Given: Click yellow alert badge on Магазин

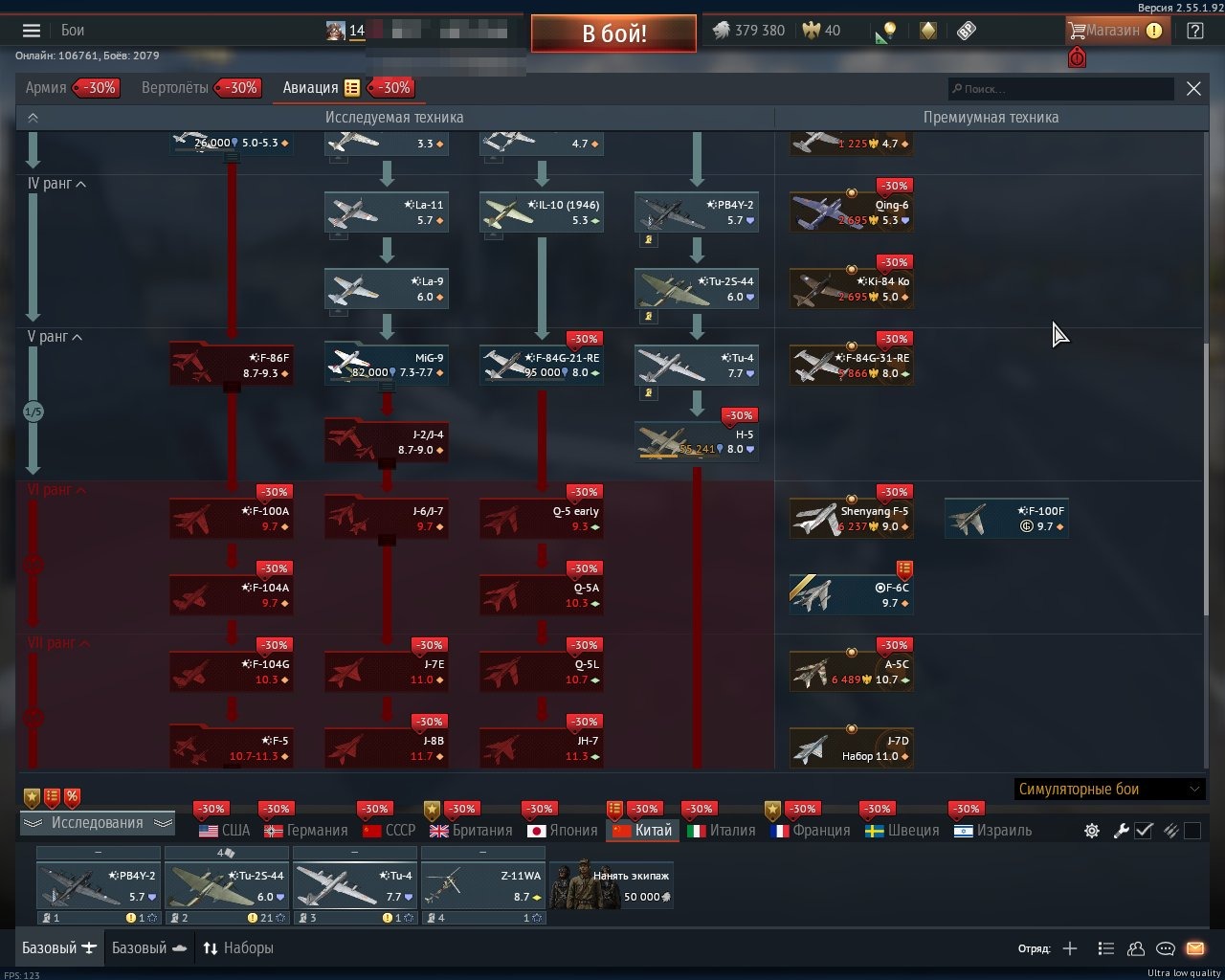Looking at the screenshot, I should click(x=1154, y=31).
